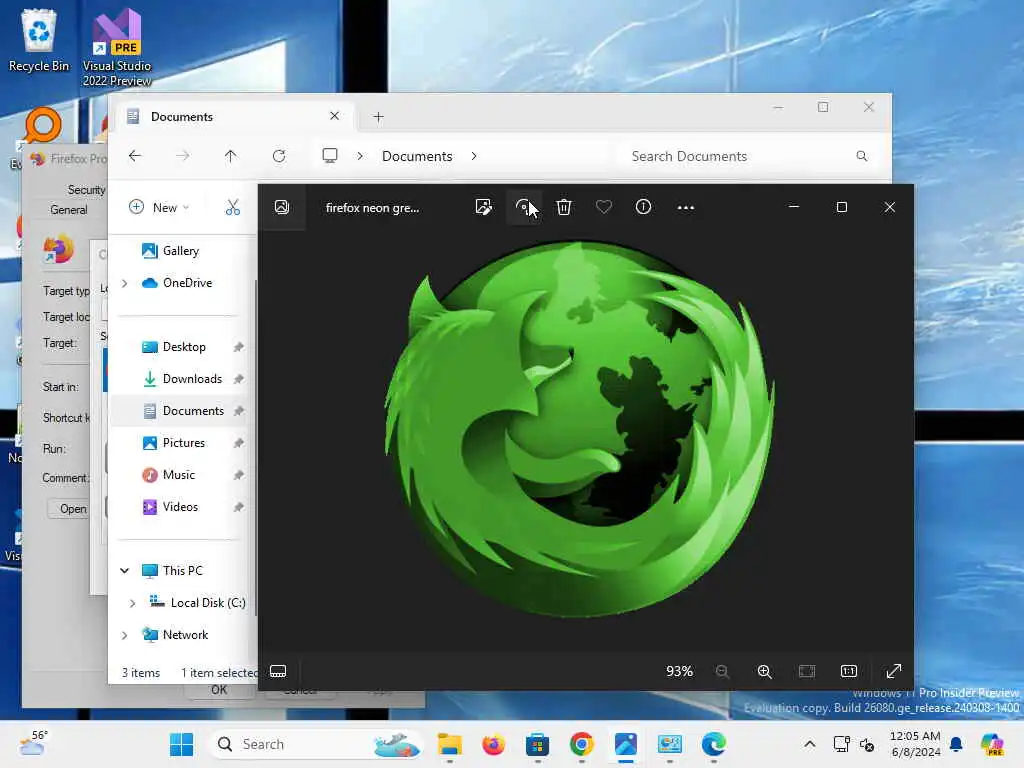
Task: Collapse the This PC node
Action: [125, 571]
